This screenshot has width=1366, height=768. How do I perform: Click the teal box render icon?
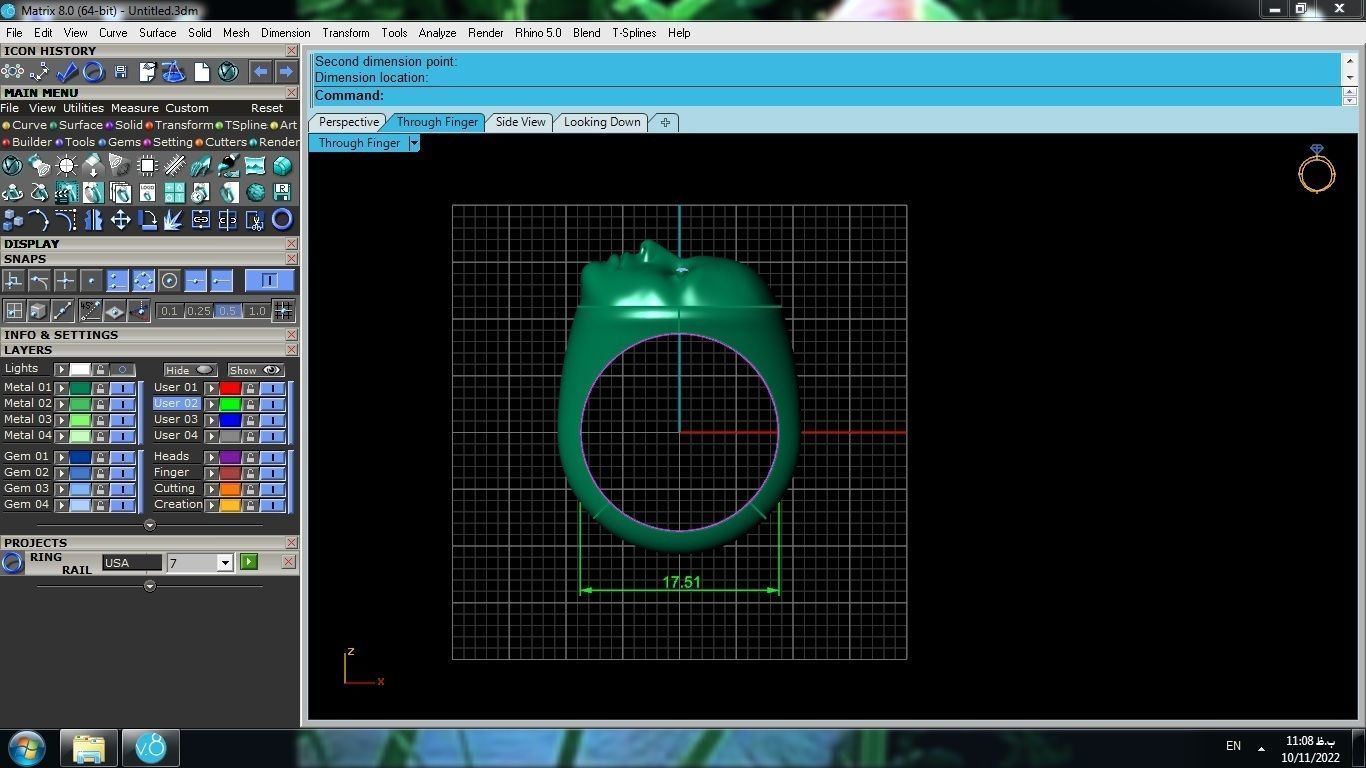[282, 166]
